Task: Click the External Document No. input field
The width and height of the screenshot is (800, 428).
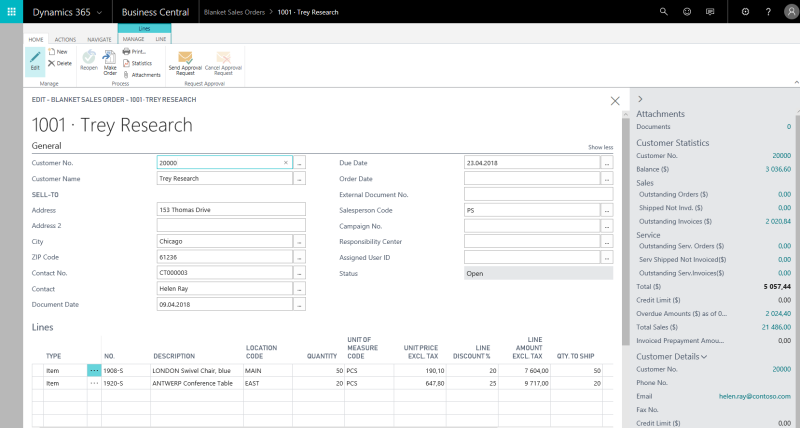Action: click(x=538, y=194)
